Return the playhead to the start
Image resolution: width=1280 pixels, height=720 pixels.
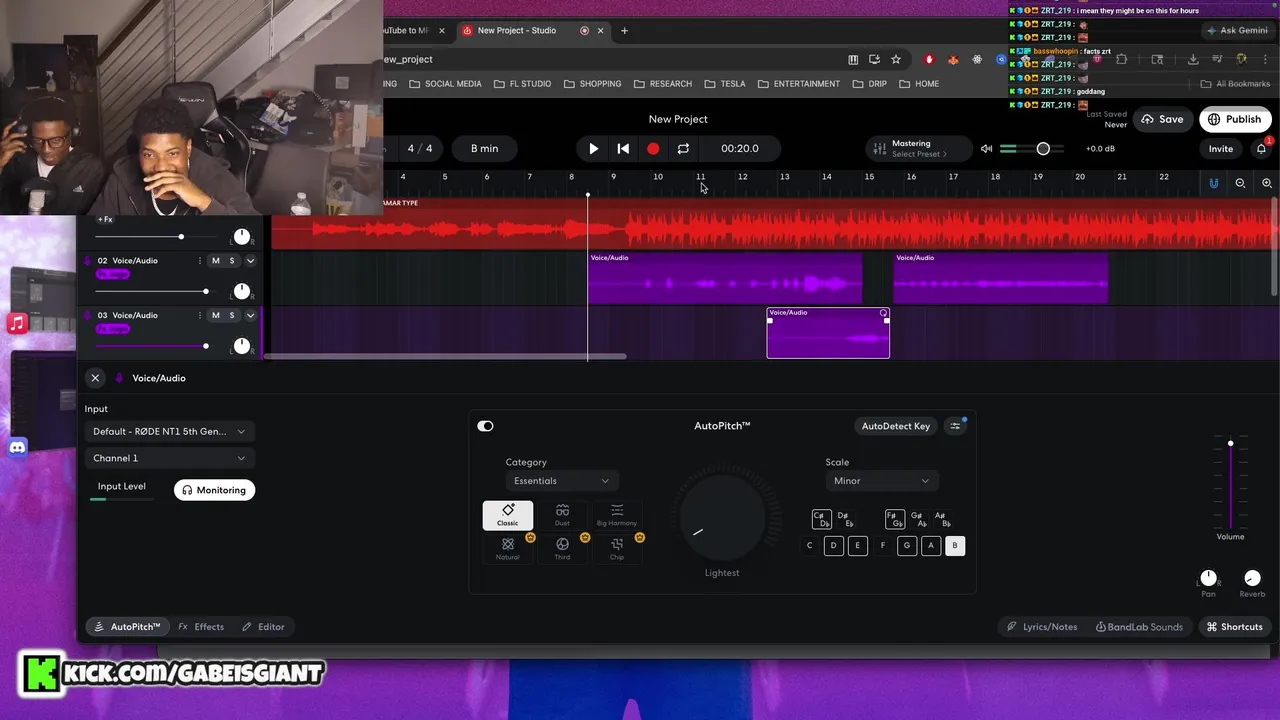[623, 148]
